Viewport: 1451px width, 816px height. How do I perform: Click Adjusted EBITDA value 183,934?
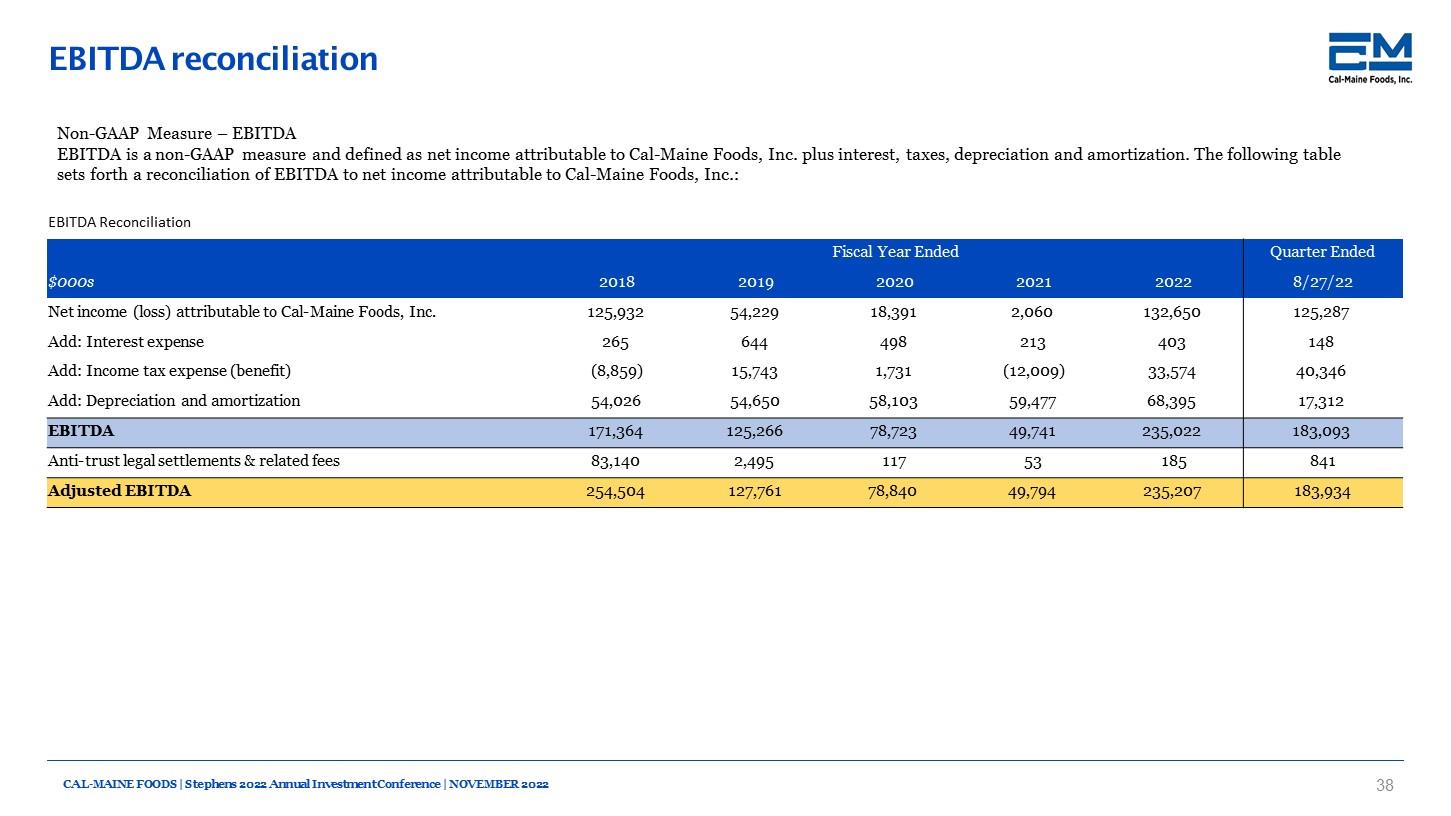coord(1321,492)
